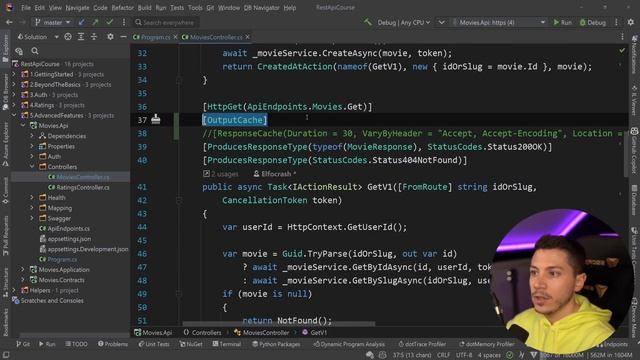Click the UTF-8 encoding indicator
640x360 pixels.
pos(464,355)
